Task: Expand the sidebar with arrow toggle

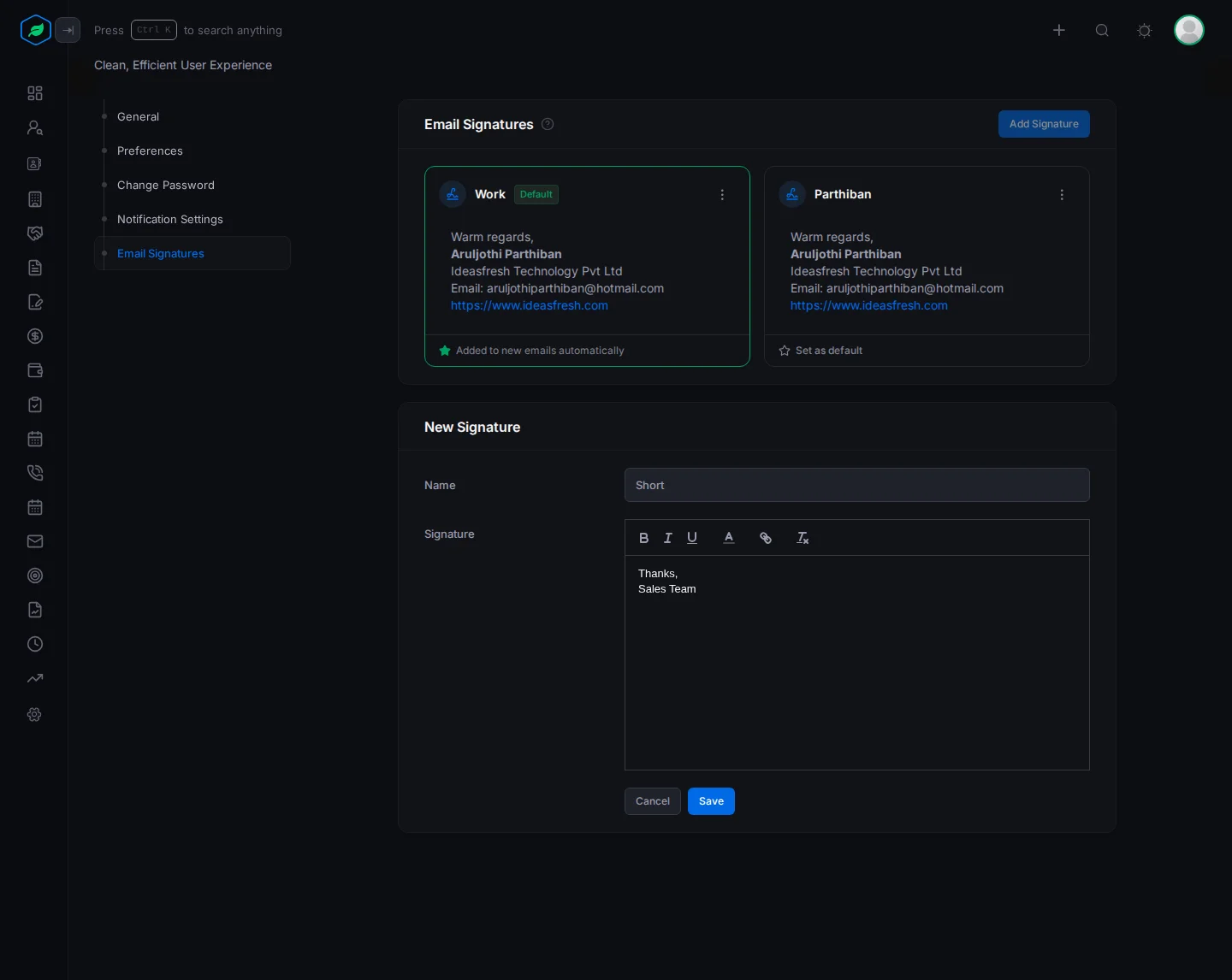Action: click(68, 30)
